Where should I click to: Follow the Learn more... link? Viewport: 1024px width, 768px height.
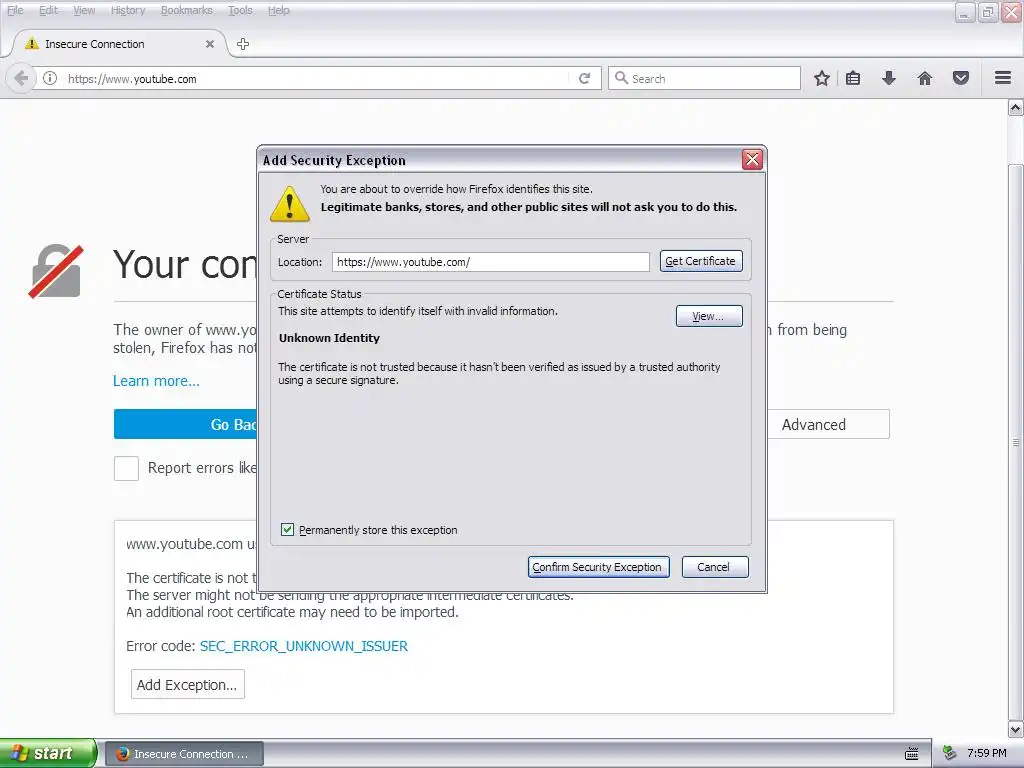[x=156, y=381]
